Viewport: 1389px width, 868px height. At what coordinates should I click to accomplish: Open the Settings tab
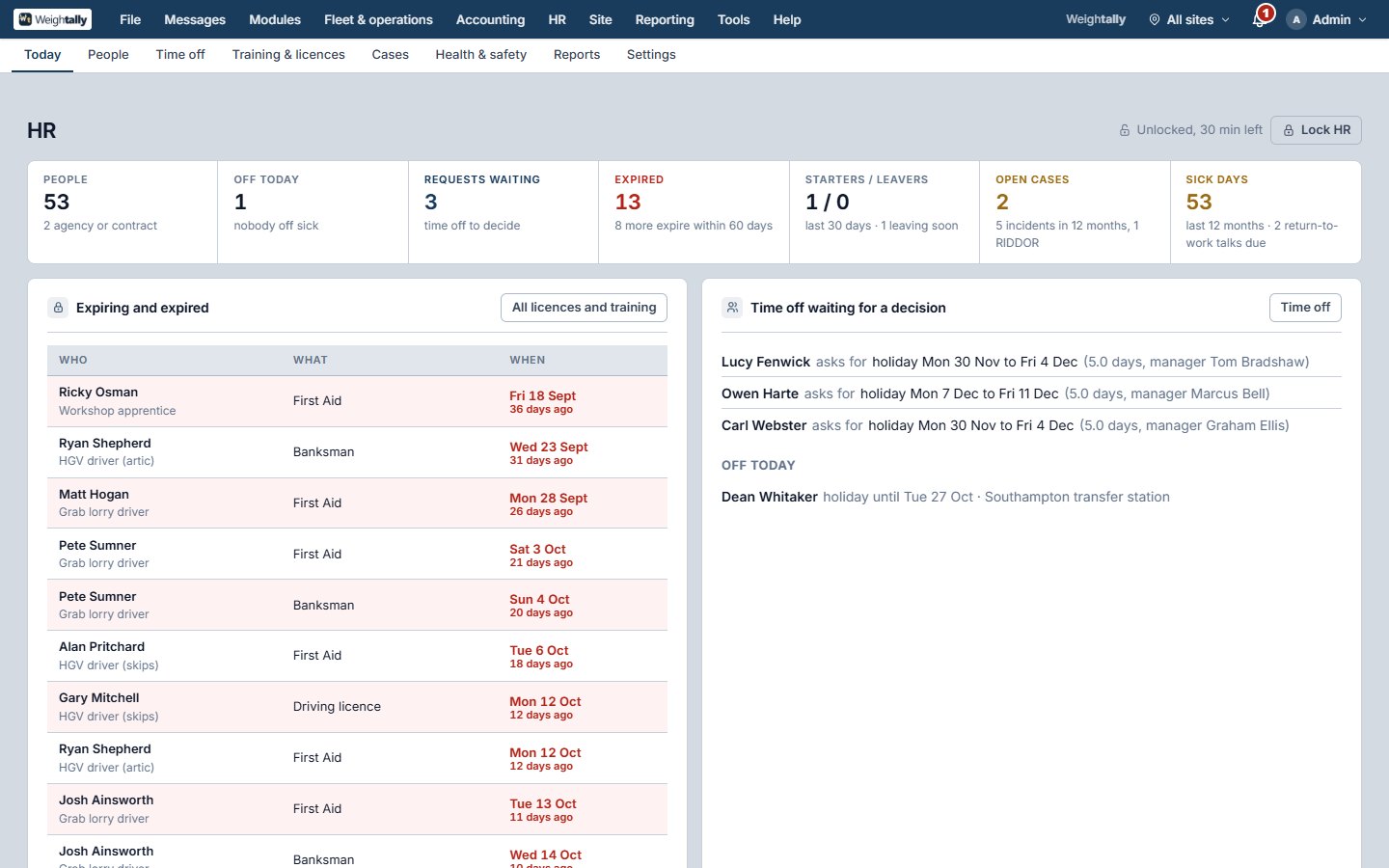click(x=651, y=55)
